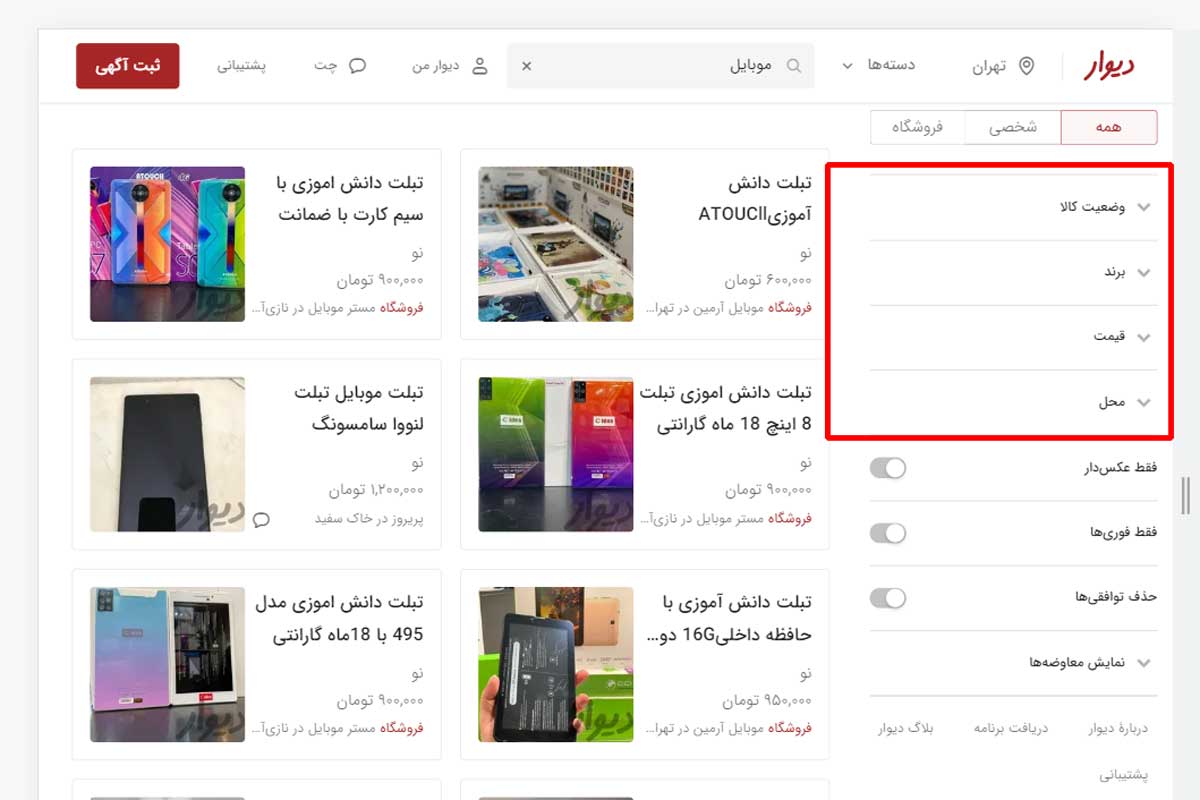Click the ۱,۲۰۰,۰۰۰ تومان price
Image resolution: width=1200 pixels, height=800 pixels.
[x=376, y=491]
